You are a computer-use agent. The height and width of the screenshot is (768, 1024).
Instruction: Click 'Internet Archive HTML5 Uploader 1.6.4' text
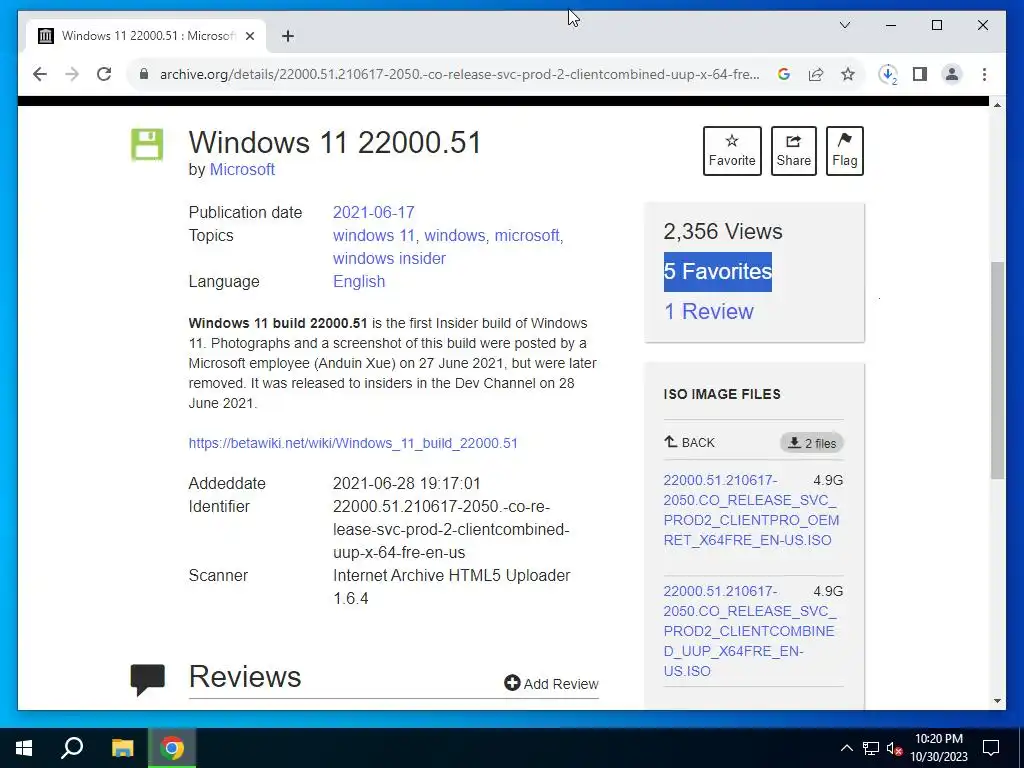click(452, 586)
